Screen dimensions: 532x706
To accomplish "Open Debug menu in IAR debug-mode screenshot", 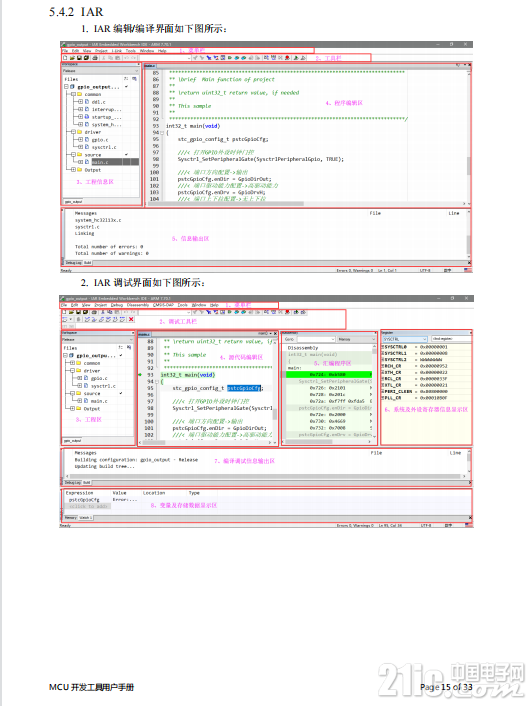I will (x=117, y=305).
